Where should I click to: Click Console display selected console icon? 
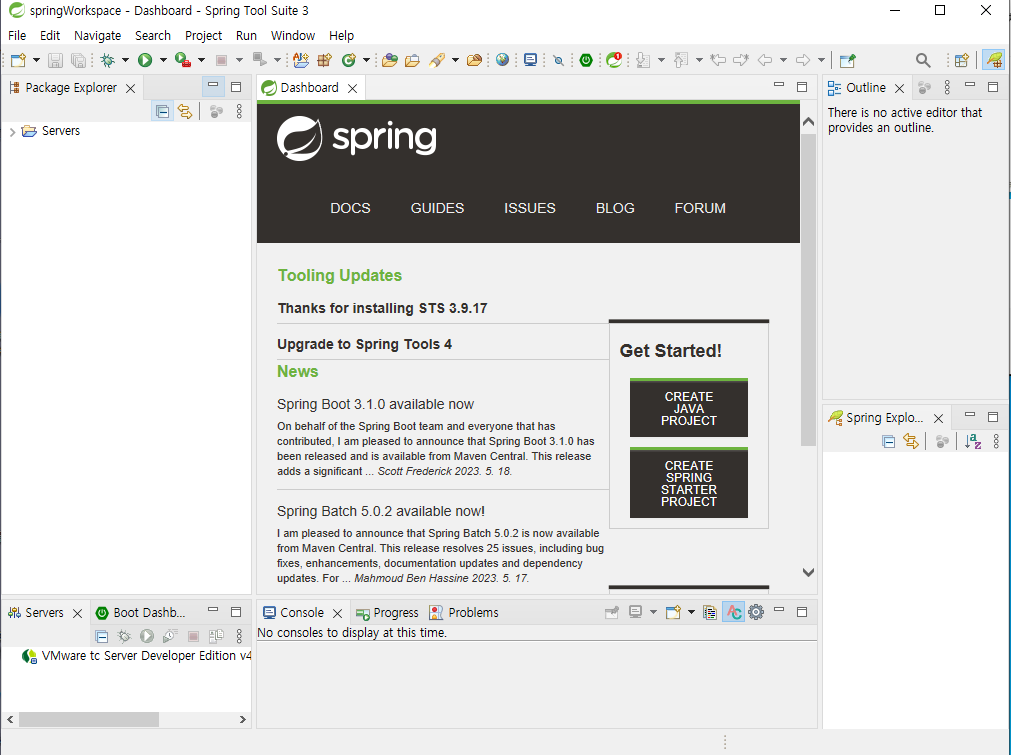point(635,612)
